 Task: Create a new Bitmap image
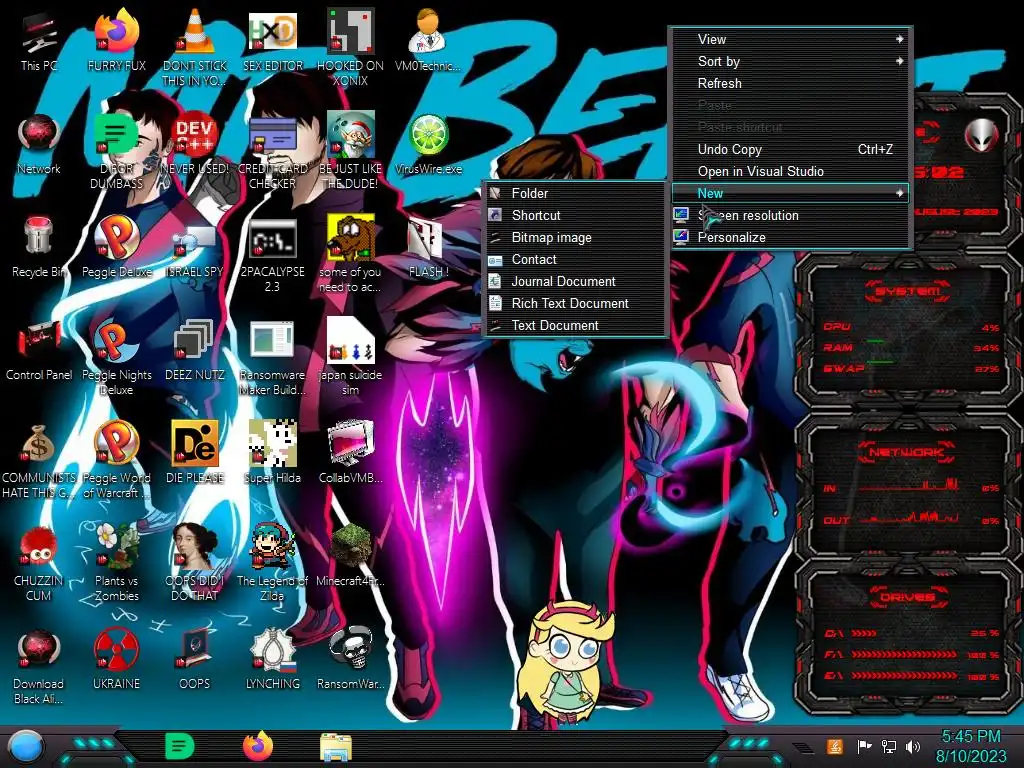click(575, 238)
